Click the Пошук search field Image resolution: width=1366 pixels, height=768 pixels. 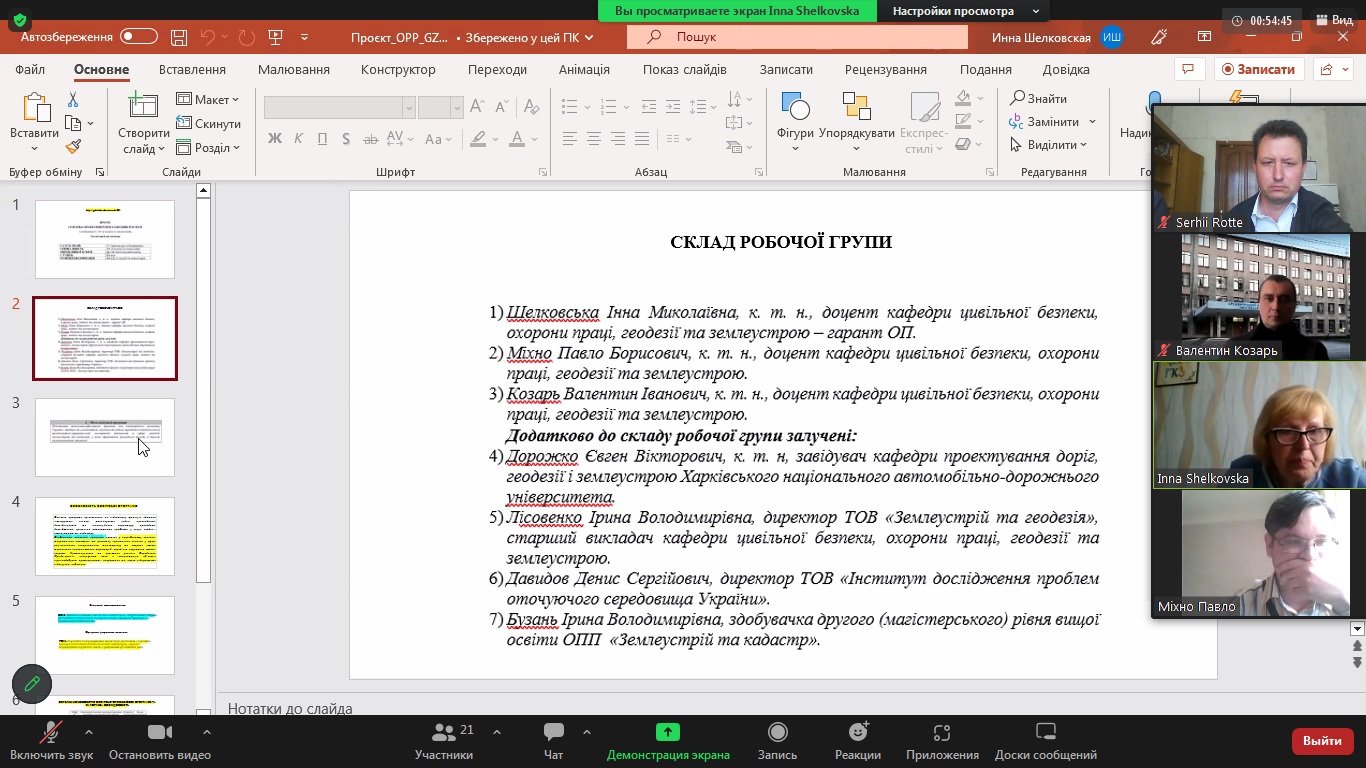coord(797,37)
